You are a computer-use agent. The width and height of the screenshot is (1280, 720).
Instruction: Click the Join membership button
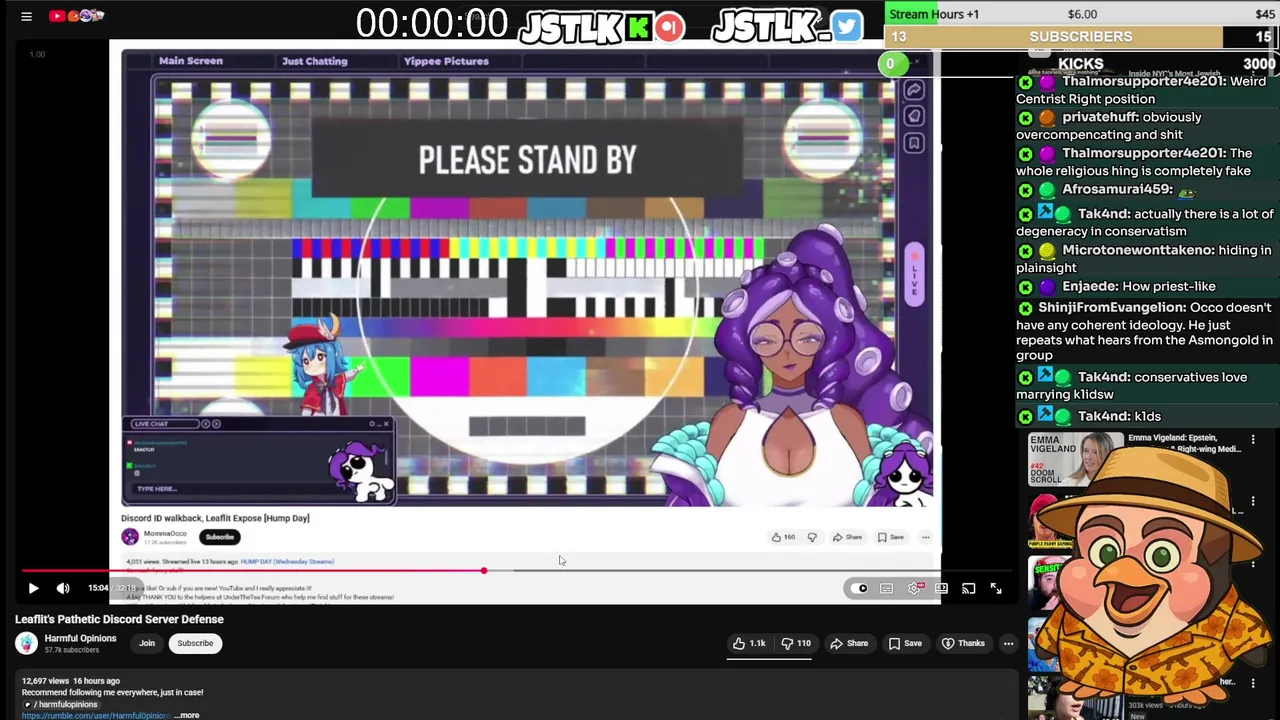(147, 643)
